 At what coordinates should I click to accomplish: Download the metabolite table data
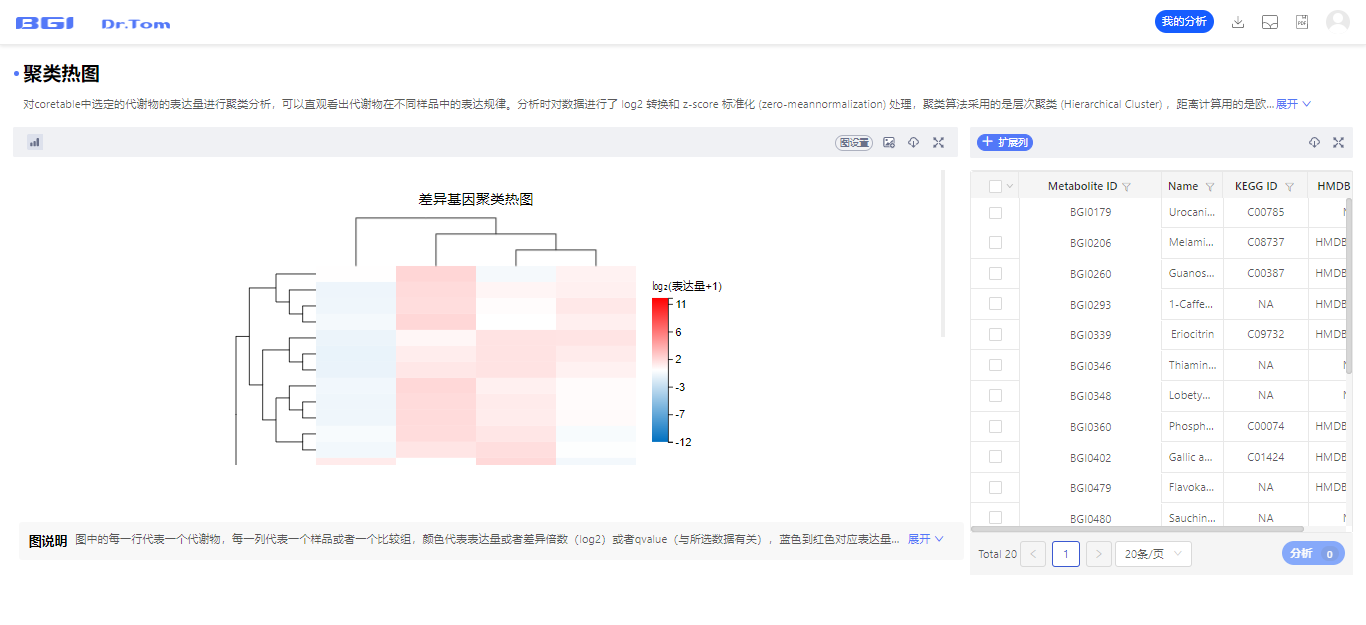[1314, 143]
